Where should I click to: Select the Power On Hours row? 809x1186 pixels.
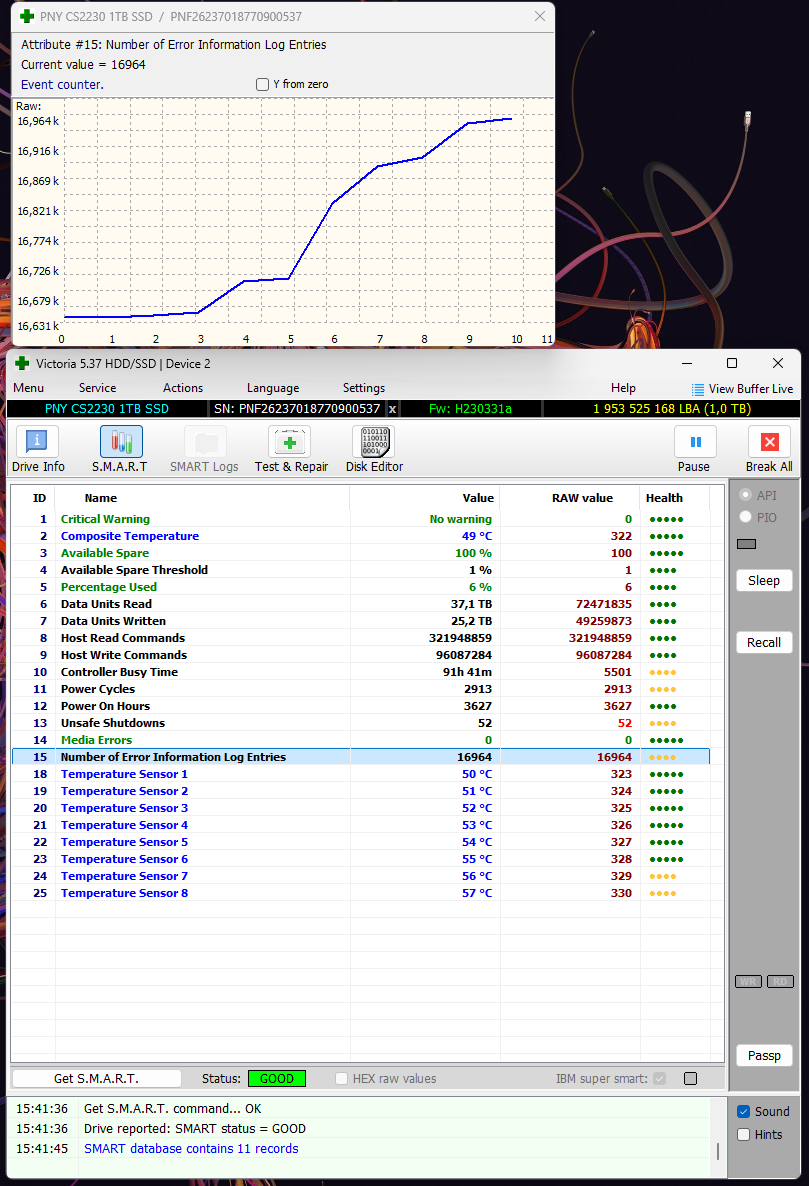point(361,706)
